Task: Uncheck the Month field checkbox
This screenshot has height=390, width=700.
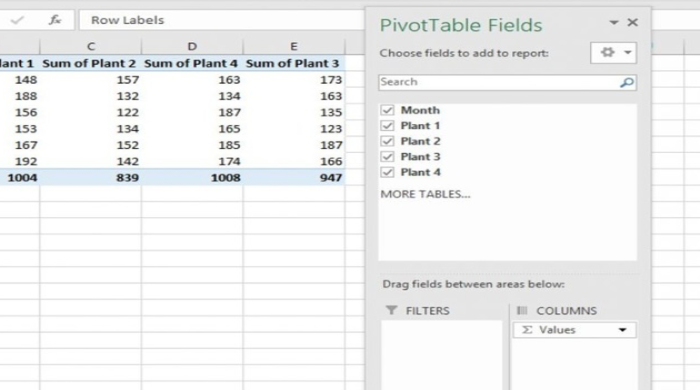Action: (x=388, y=110)
